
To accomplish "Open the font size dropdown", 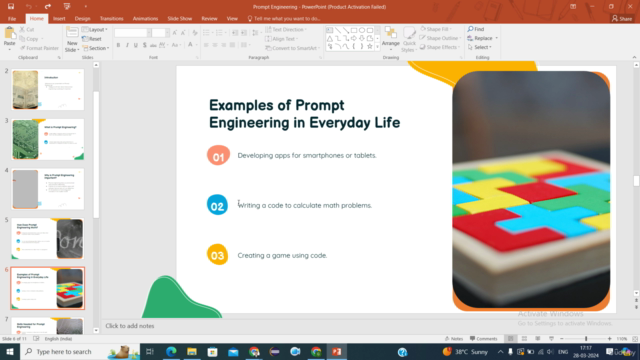I will 167,33.
